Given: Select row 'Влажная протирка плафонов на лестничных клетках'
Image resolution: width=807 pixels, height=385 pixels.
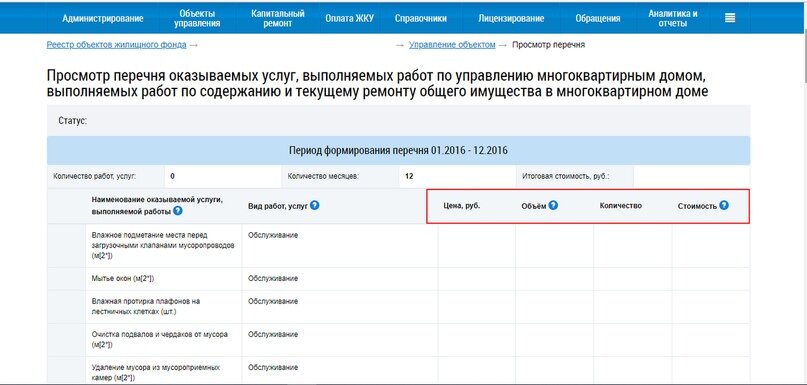Looking at the screenshot, I should coord(398,306).
